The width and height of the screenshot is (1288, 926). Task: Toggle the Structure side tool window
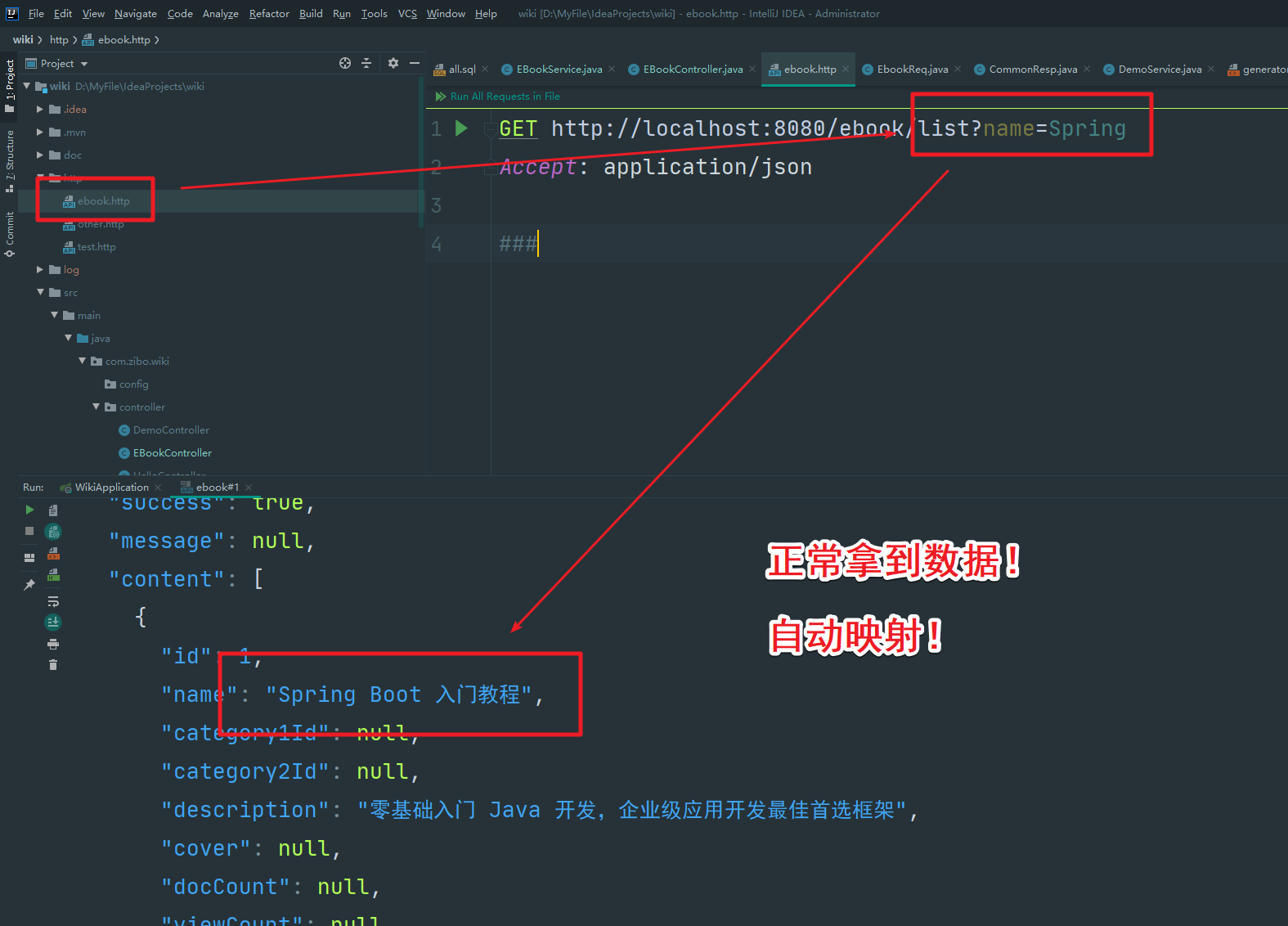(x=10, y=160)
